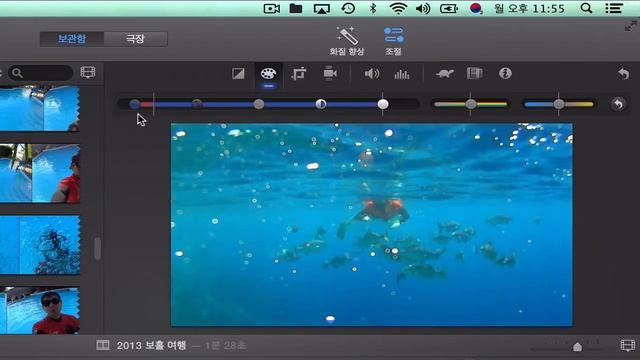Open the speed turtle tool

click(x=444, y=74)
